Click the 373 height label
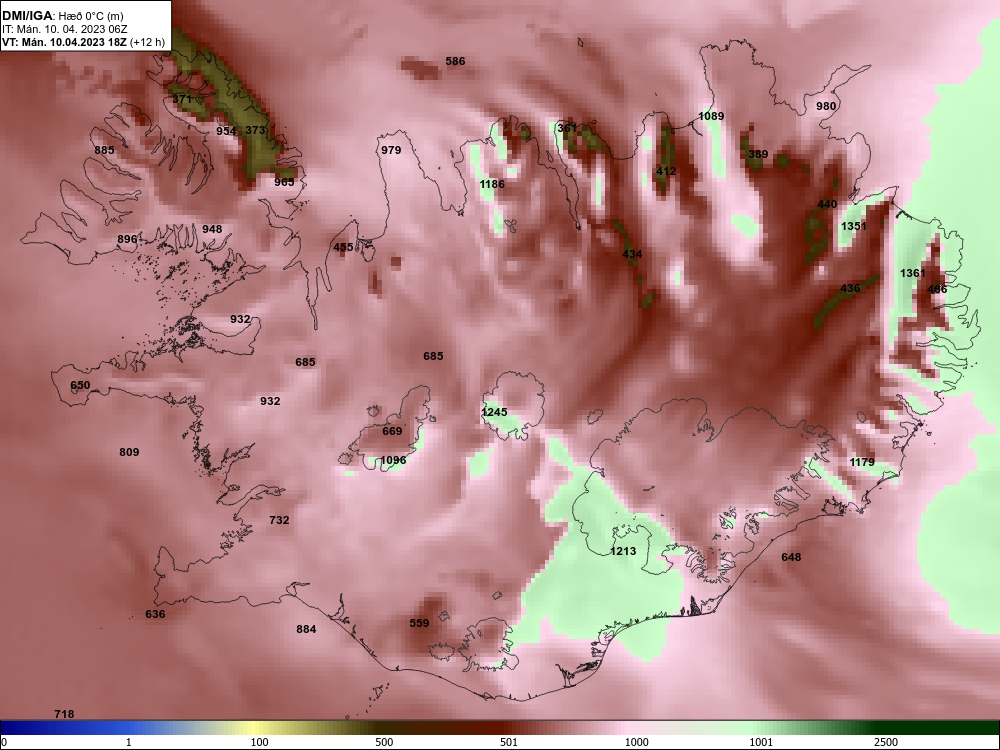1000x750 pixels. (255, 129)
